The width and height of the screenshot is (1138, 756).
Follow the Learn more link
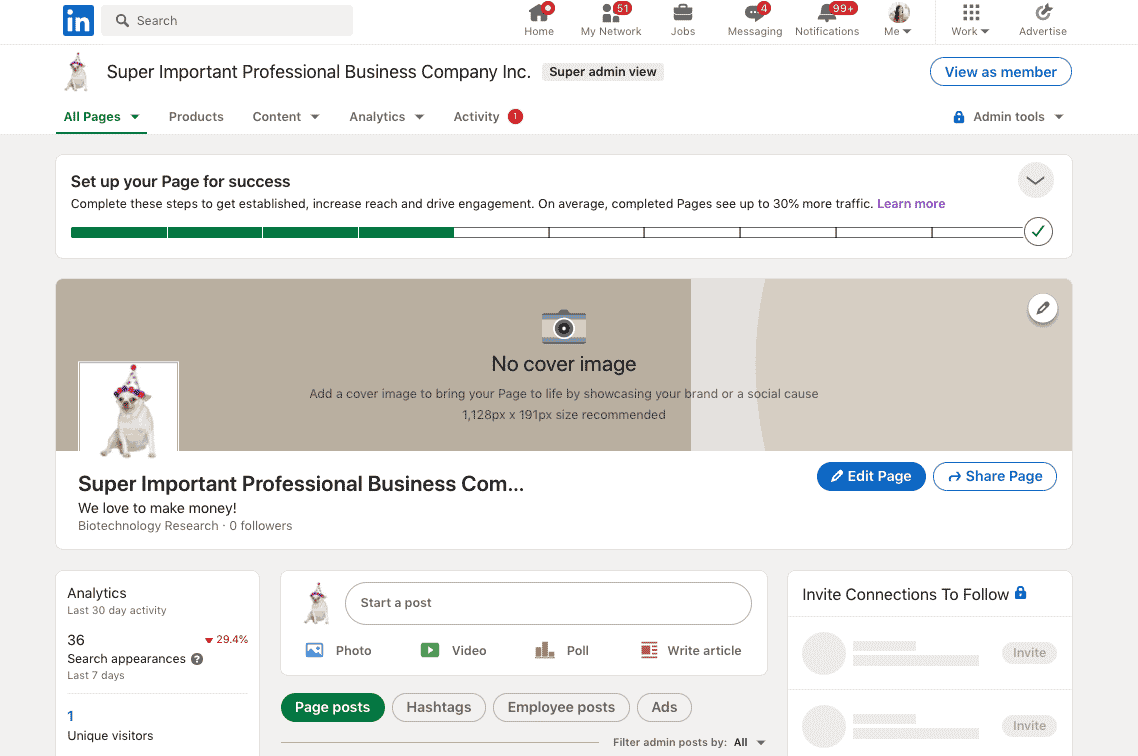(x=911, y=204)
